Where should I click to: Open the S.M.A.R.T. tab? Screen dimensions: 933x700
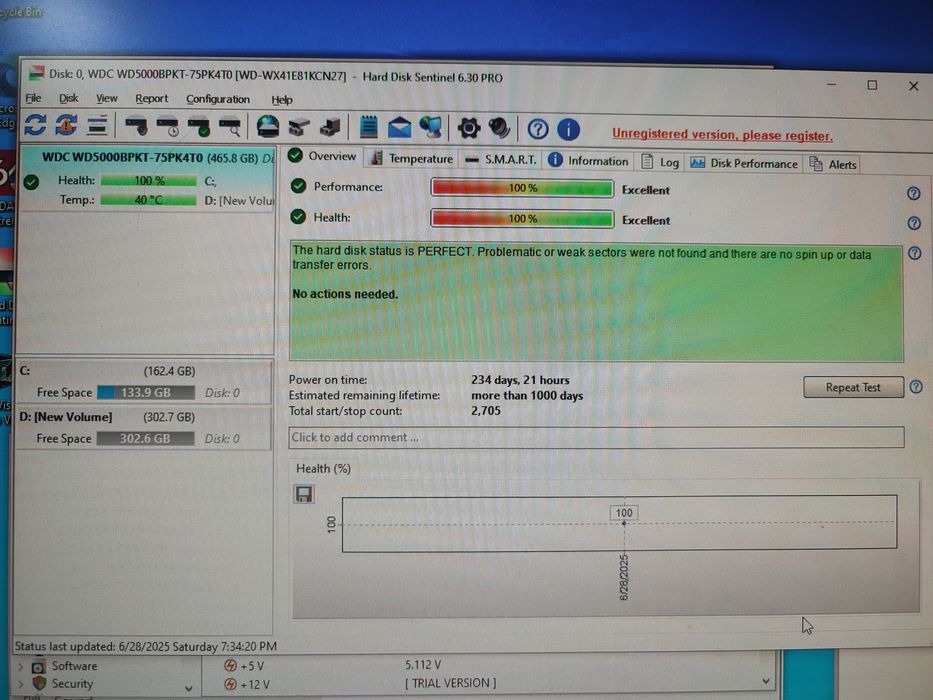501,160
